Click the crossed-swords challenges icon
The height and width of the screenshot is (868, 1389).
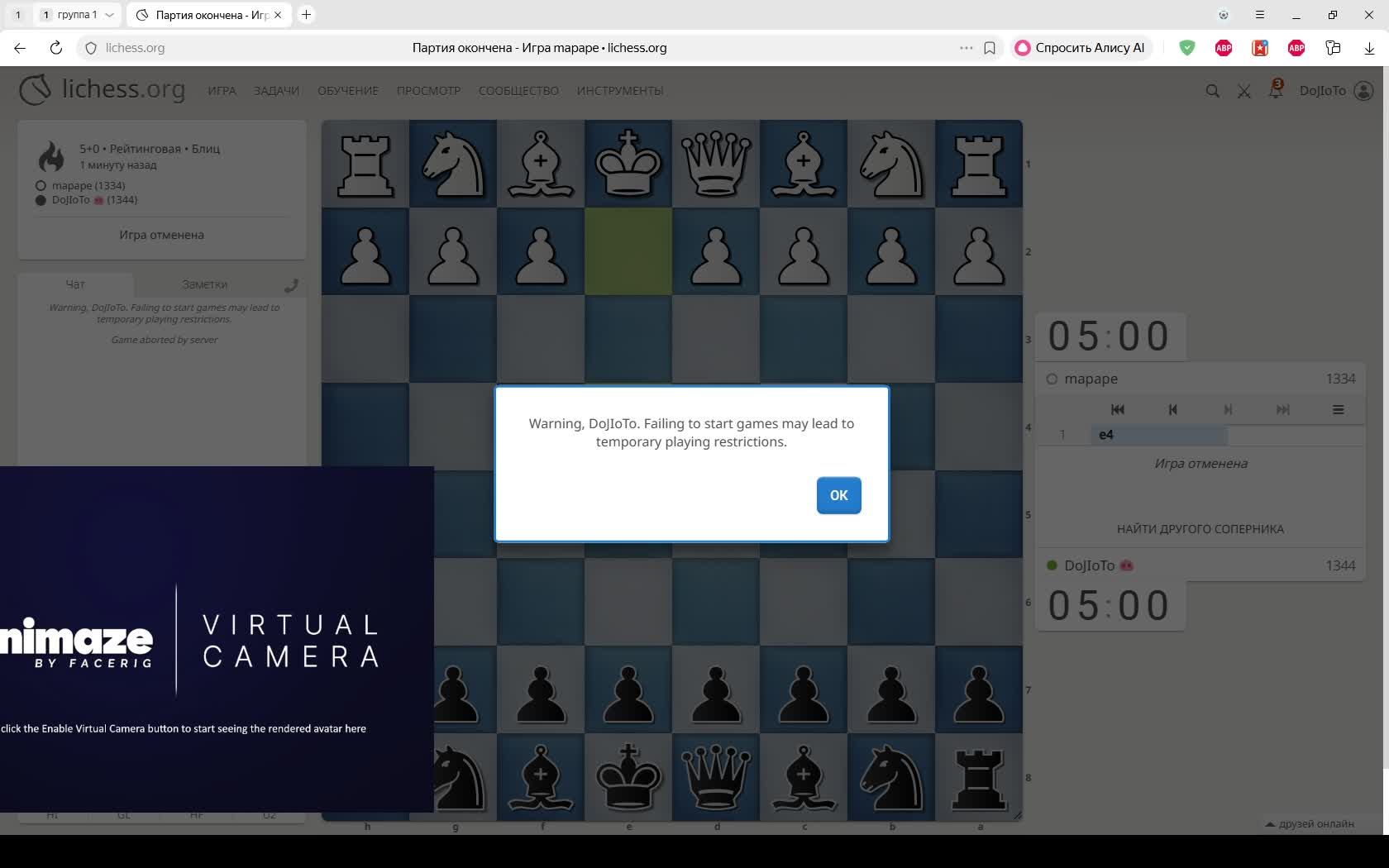click(x=1243, y=91)
